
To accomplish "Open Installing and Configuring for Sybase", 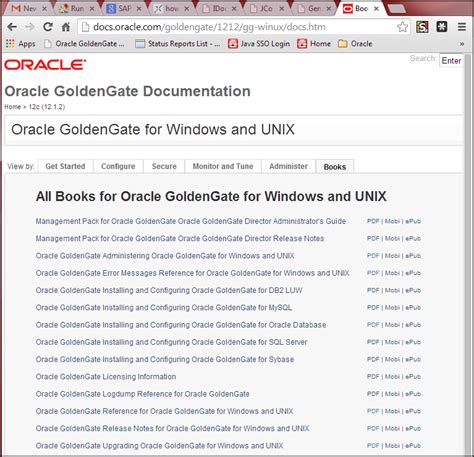I will pos(165,360).
